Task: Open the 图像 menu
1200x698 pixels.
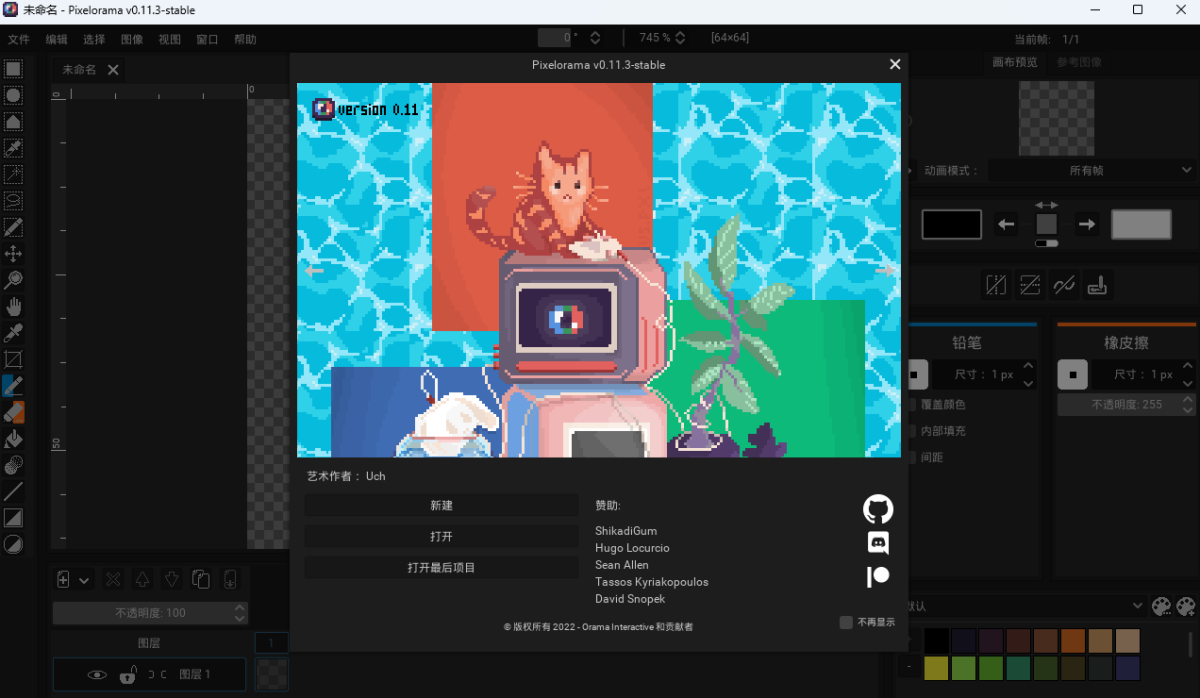Action: click(131, 39)
